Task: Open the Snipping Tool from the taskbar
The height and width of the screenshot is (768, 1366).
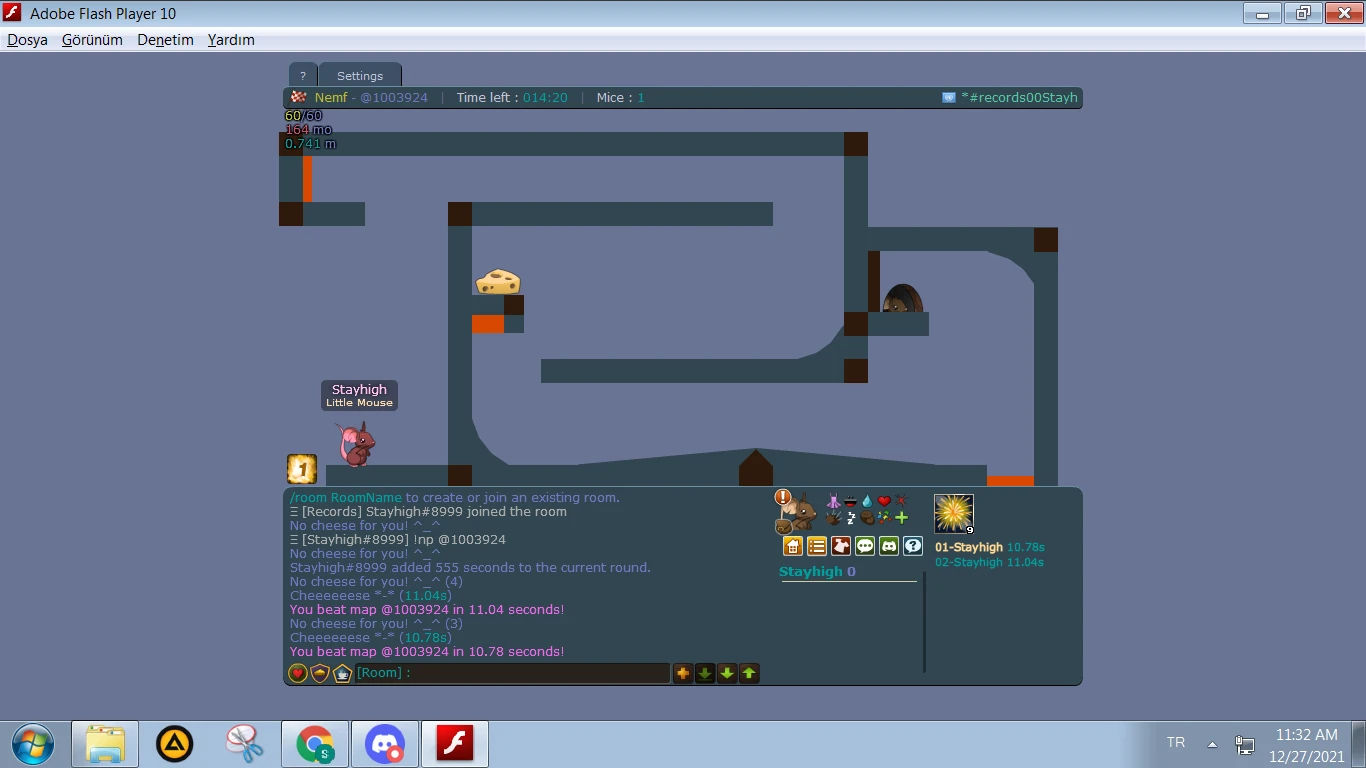Action: coord(245,744)
